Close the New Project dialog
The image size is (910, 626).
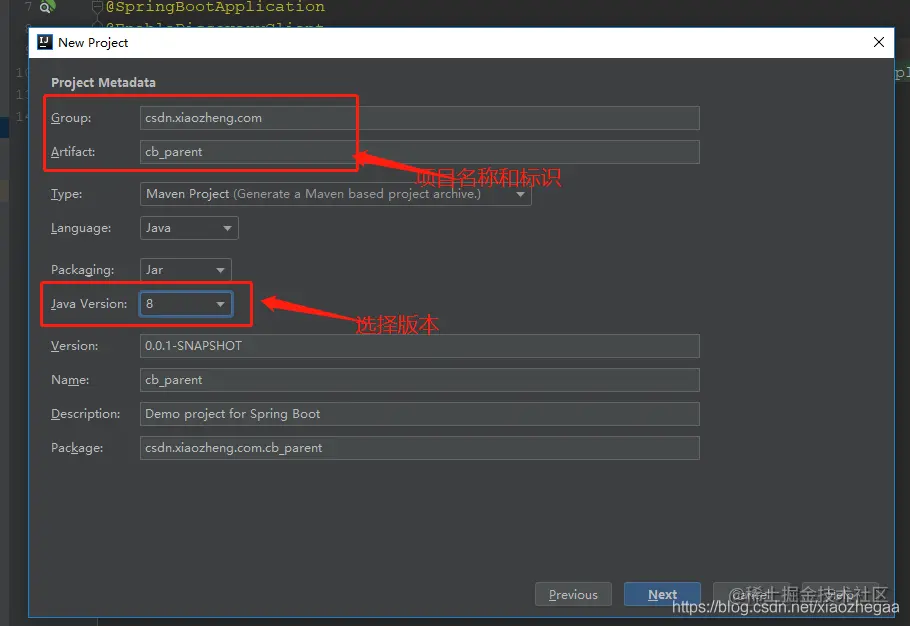click(879, 42)
